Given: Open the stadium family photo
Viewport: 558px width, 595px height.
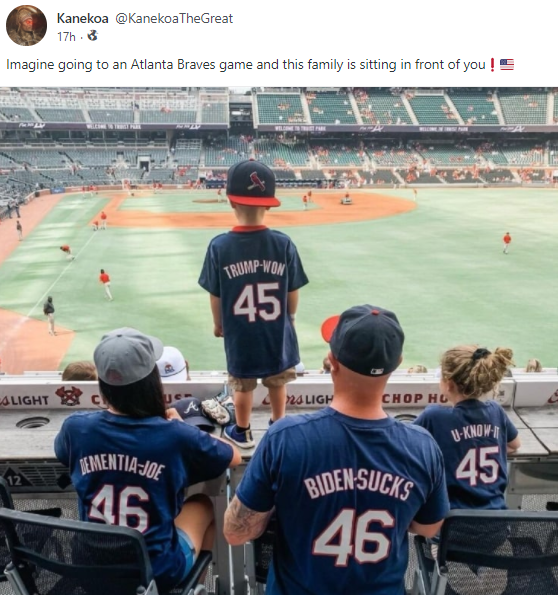Looking at the screenshot, I should pyautogui.click(x=279, y=341).
